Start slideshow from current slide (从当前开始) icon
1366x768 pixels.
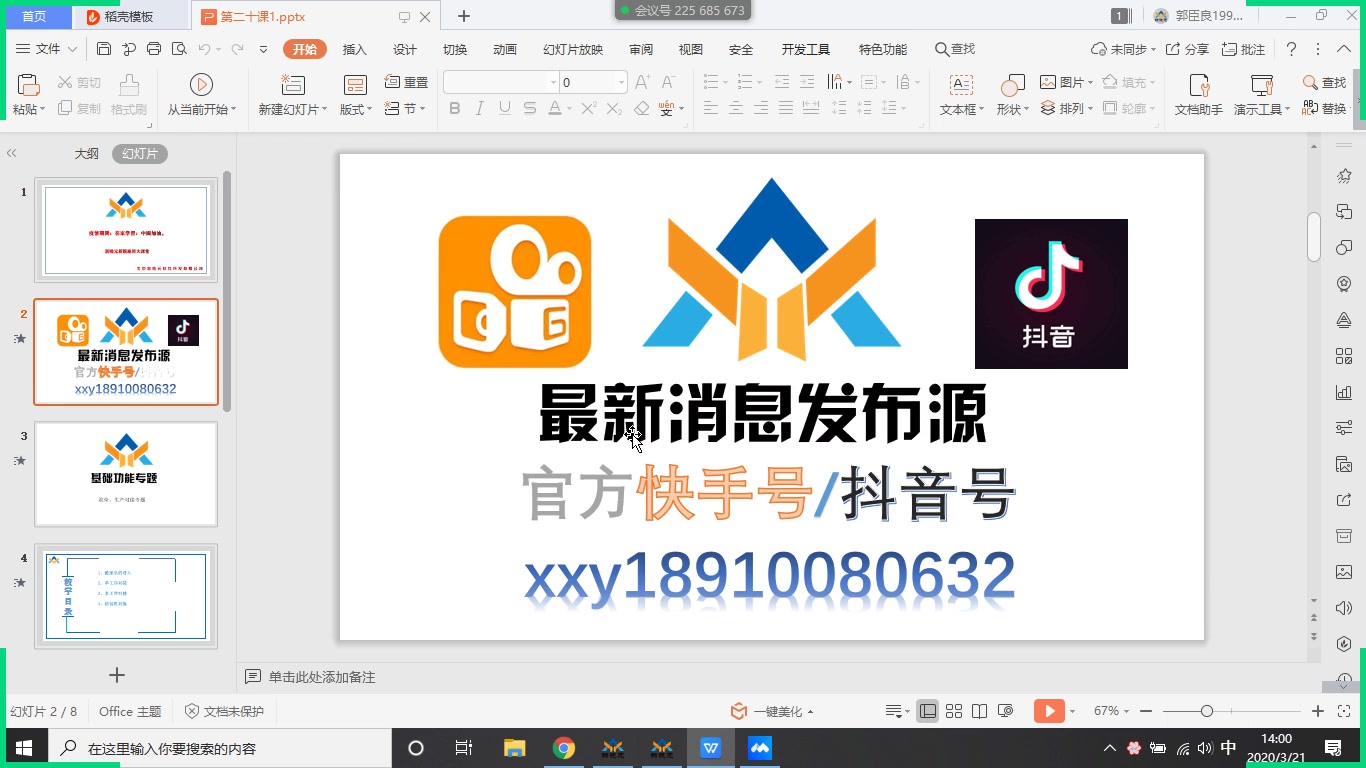pos(201,85)
